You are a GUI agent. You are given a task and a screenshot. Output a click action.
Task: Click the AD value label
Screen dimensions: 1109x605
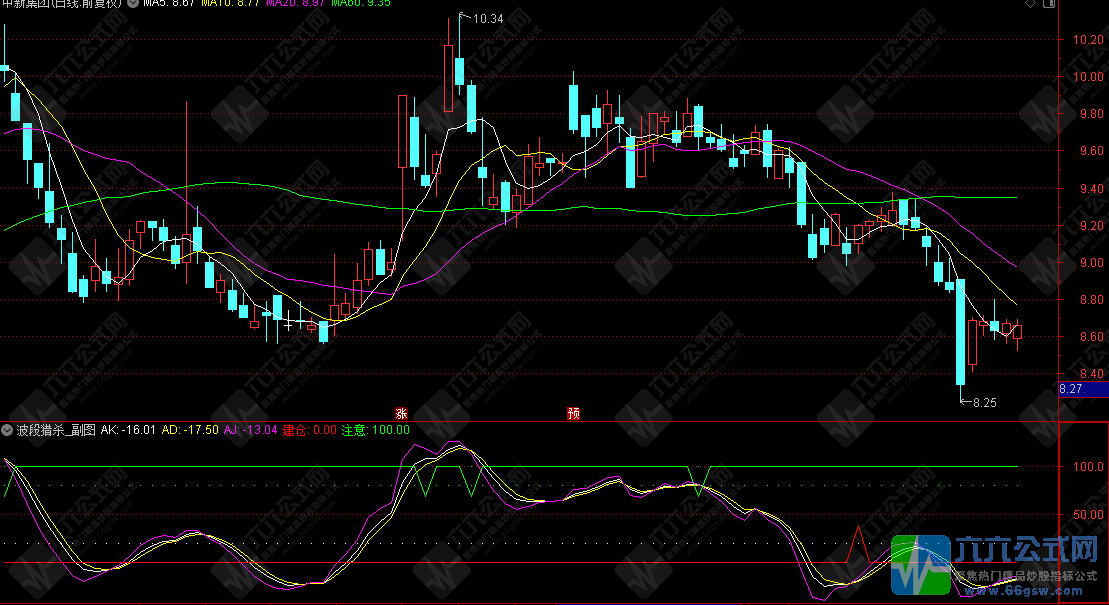coord(188,430)
